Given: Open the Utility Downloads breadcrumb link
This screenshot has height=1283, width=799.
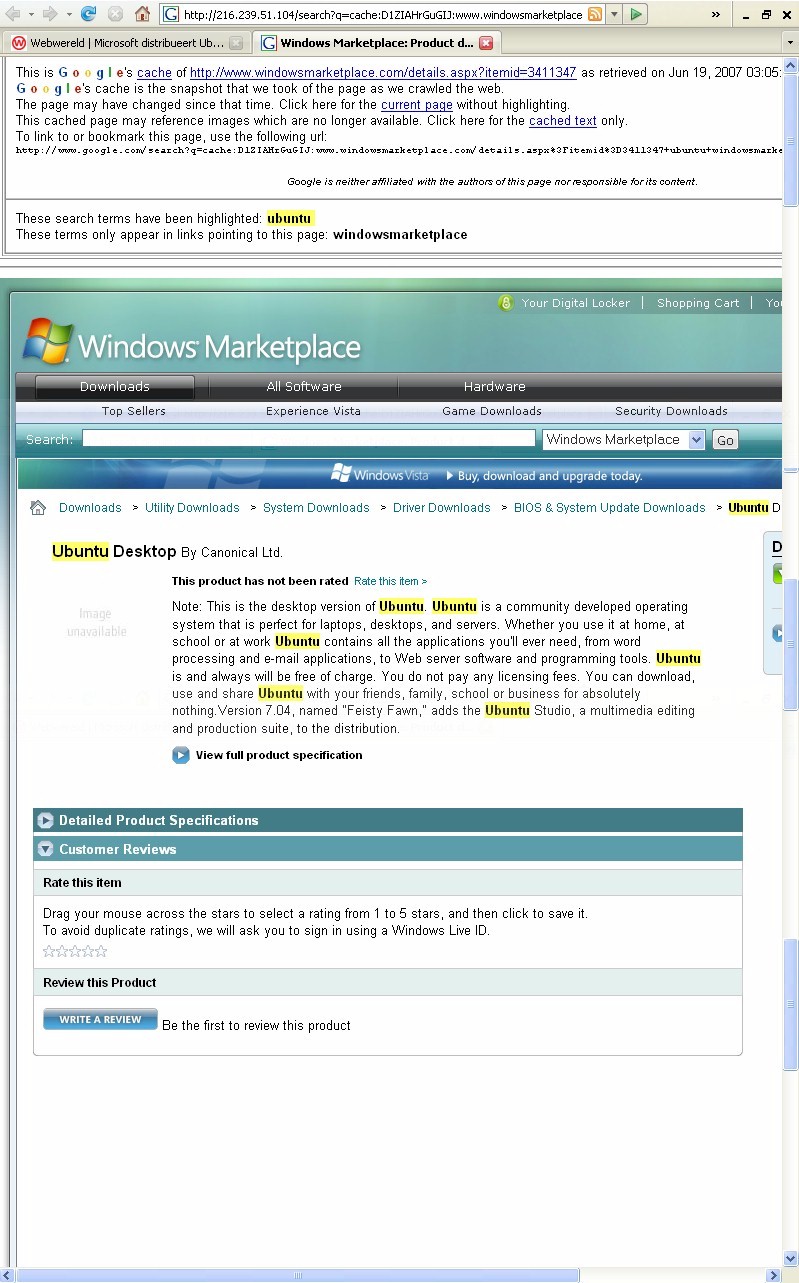Looking at the screenshot, I should pyautogui.click(x=192, y=508).
